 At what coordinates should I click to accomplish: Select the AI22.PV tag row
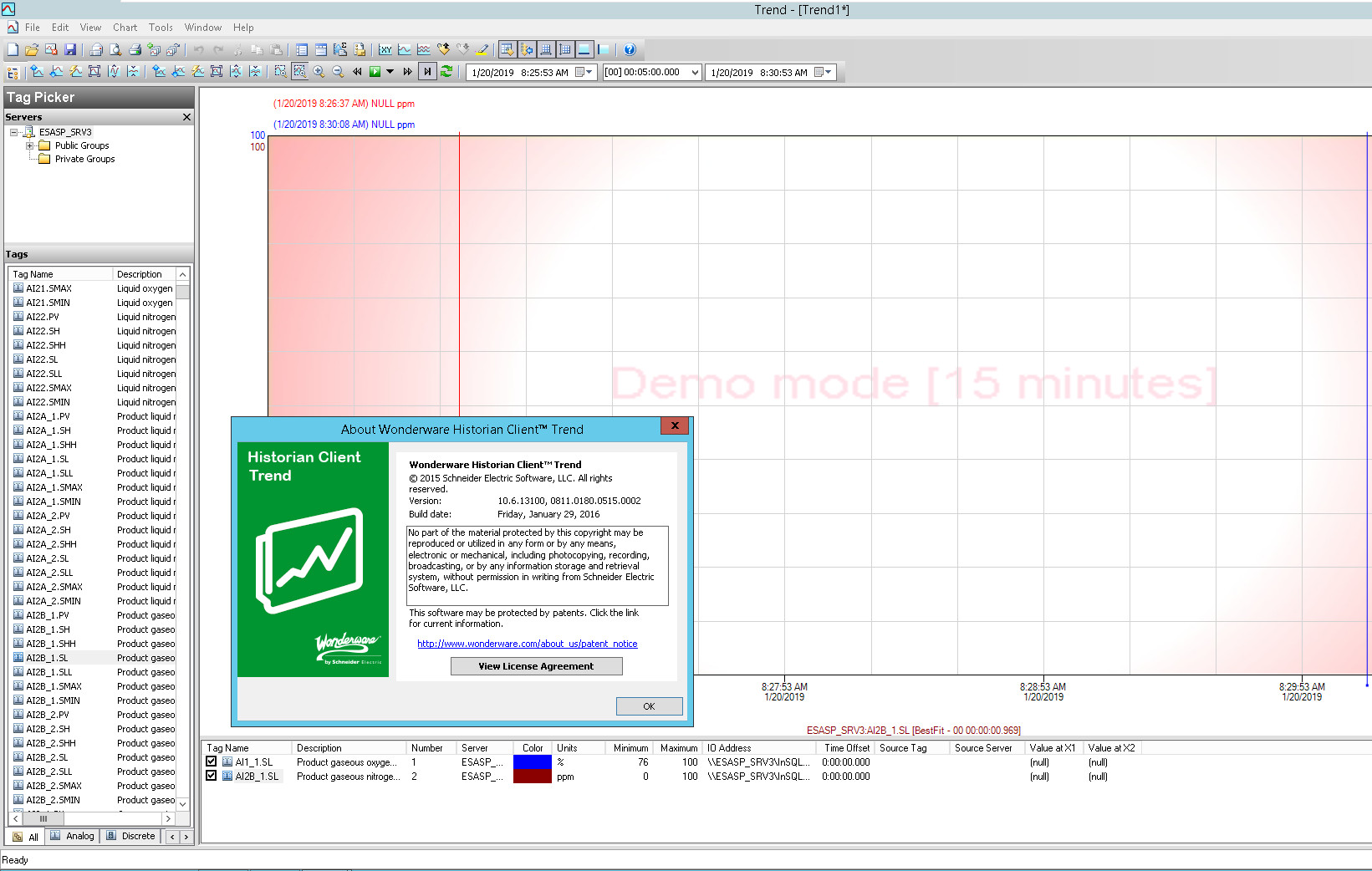(94, 317)
